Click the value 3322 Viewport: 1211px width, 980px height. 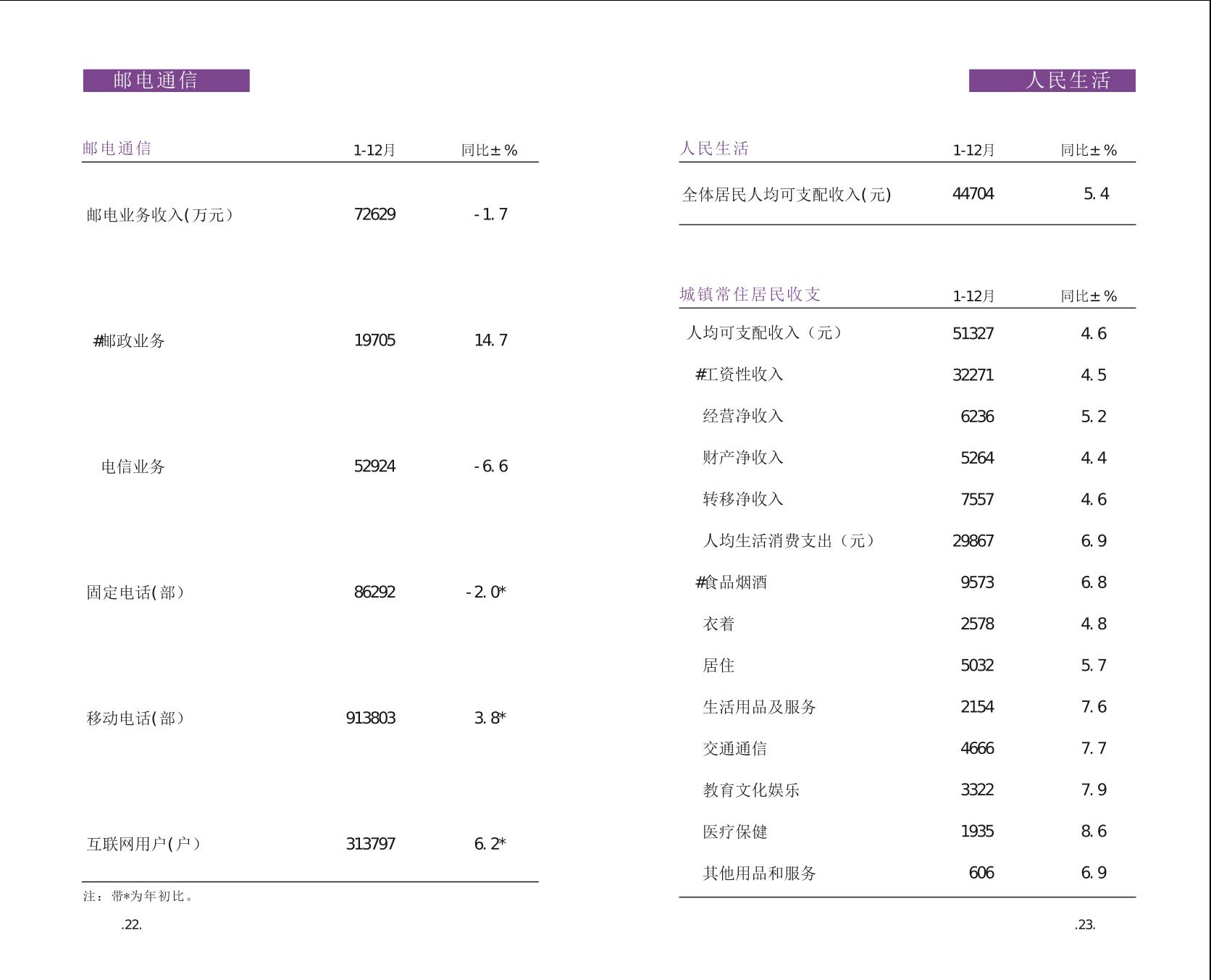pos(977,790)
